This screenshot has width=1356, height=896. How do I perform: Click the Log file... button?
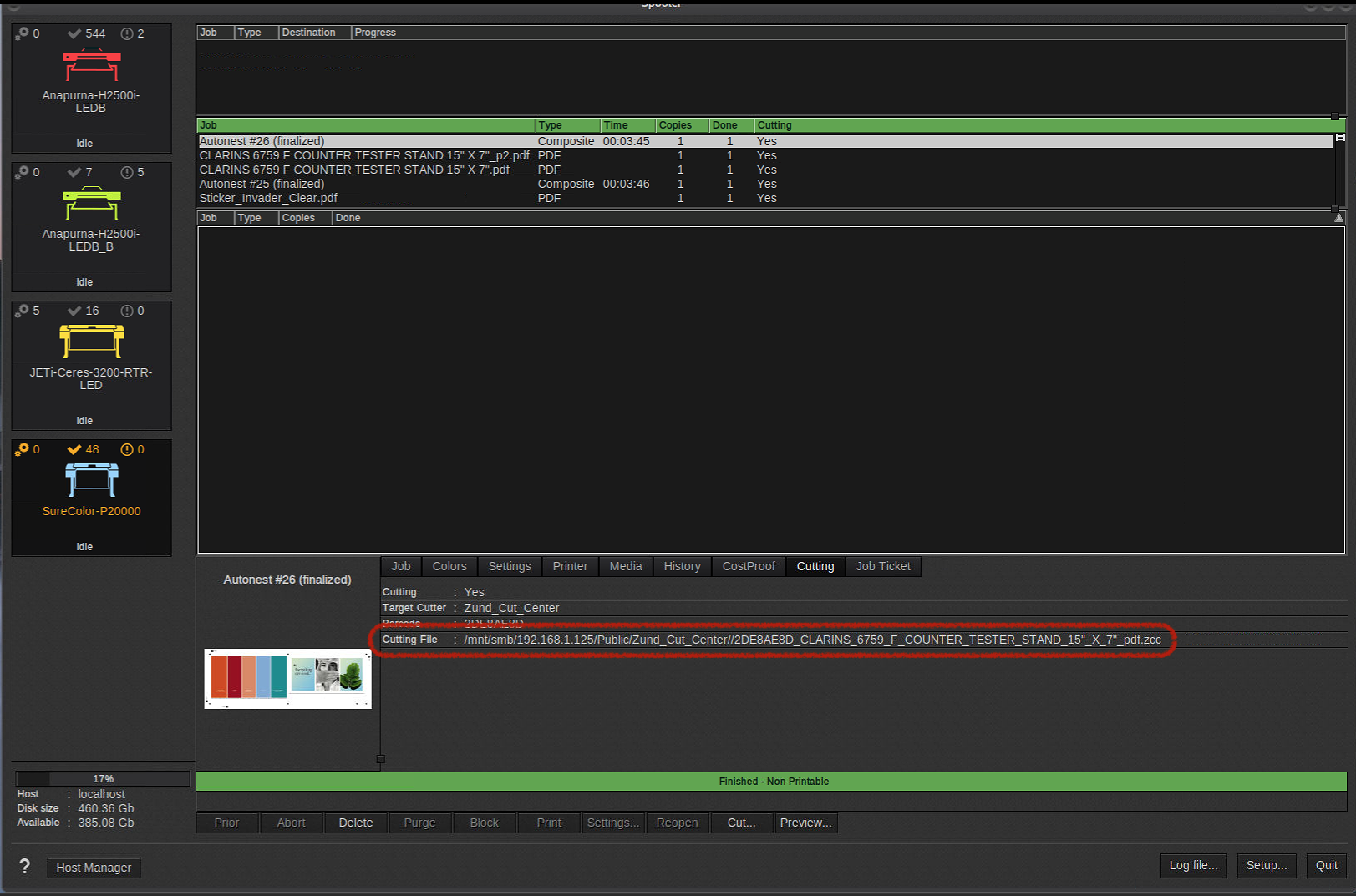[x=1193, y=865]
